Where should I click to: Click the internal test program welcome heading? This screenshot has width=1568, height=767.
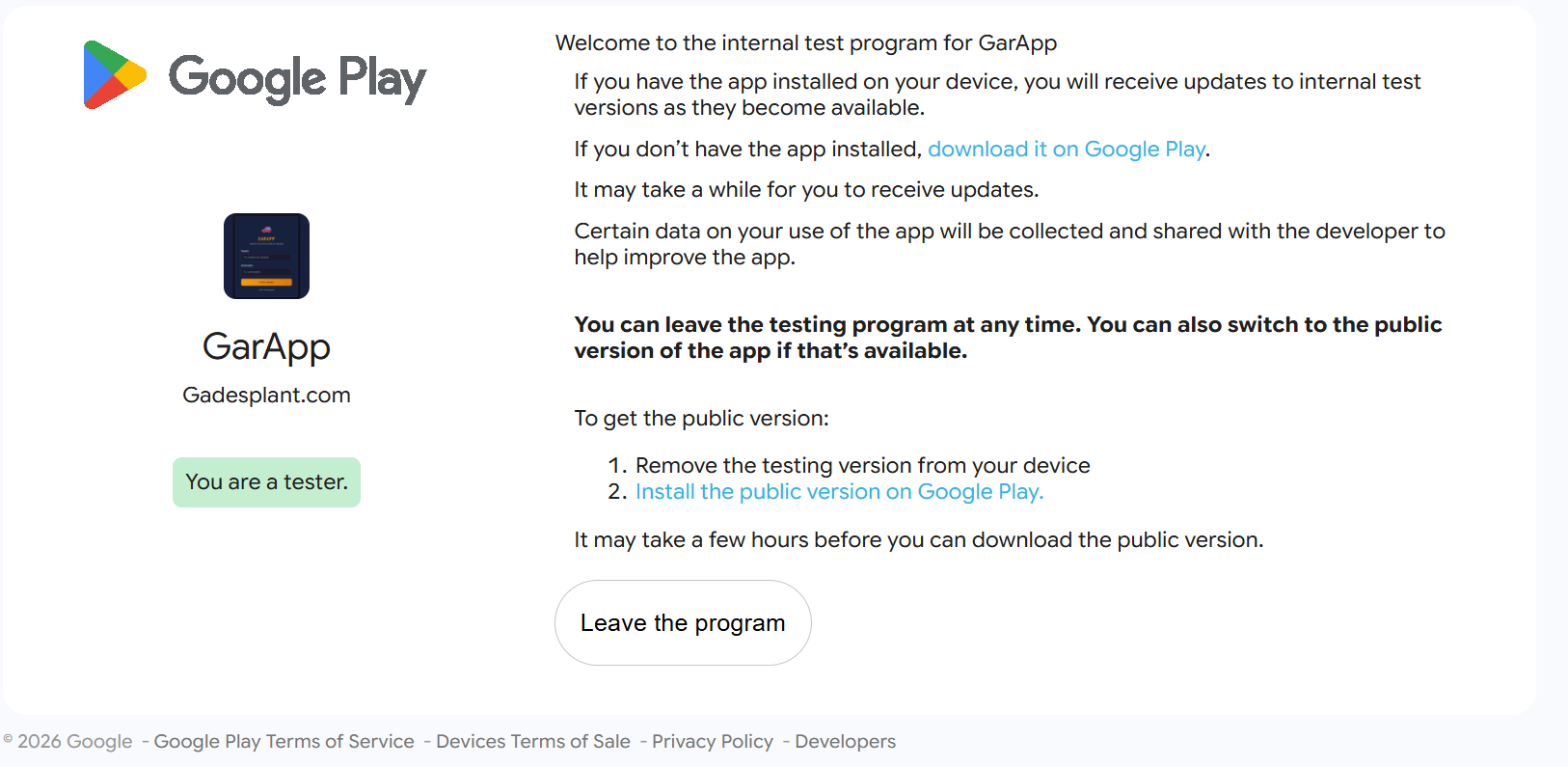click(x=805, y=42)
